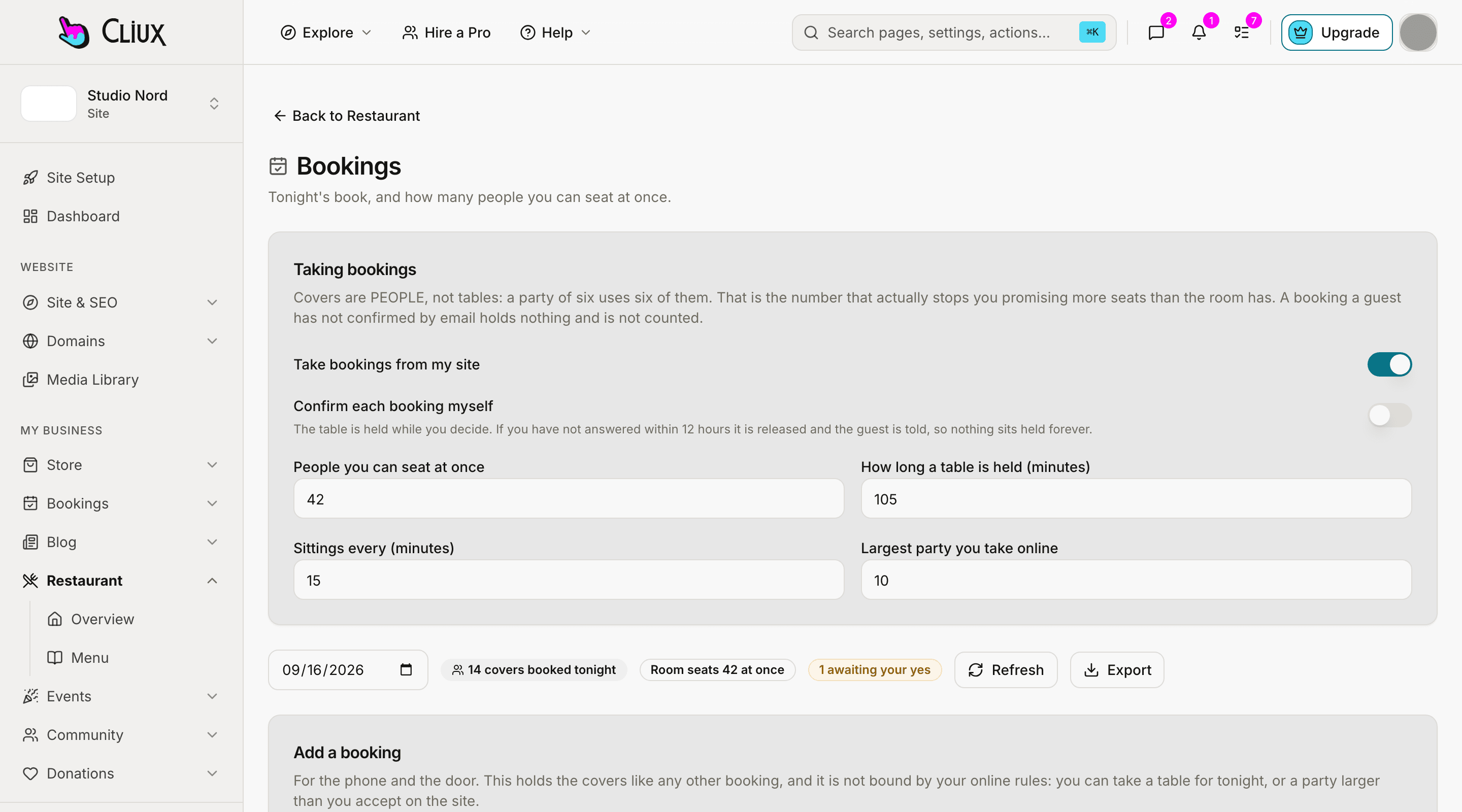The width and height of the screenshot is (1462, 812).
Task: Expand the Site & SEO section chevron
Action: pyautogui.click(x=212, y=303)
